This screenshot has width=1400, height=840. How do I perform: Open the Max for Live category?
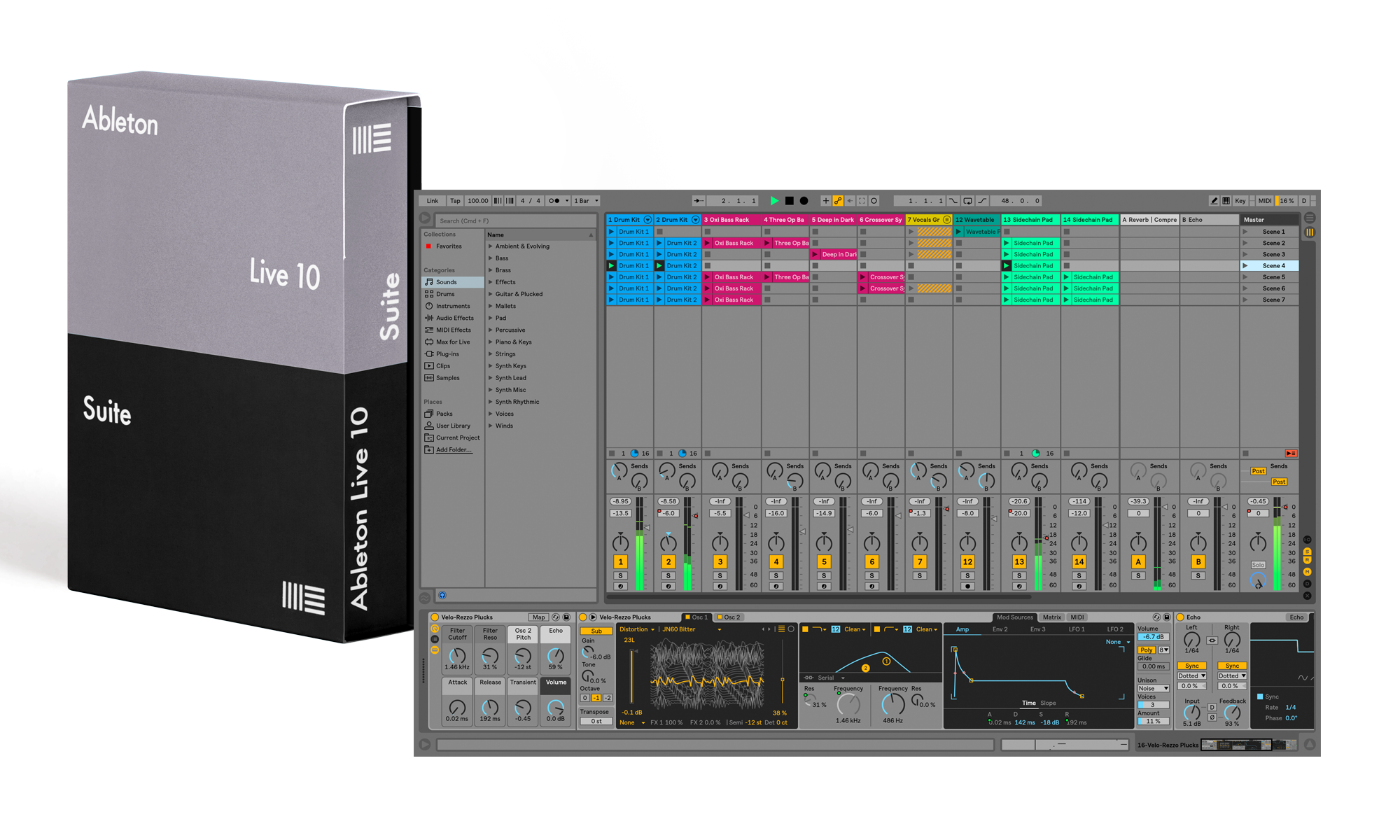coord(452,342)
